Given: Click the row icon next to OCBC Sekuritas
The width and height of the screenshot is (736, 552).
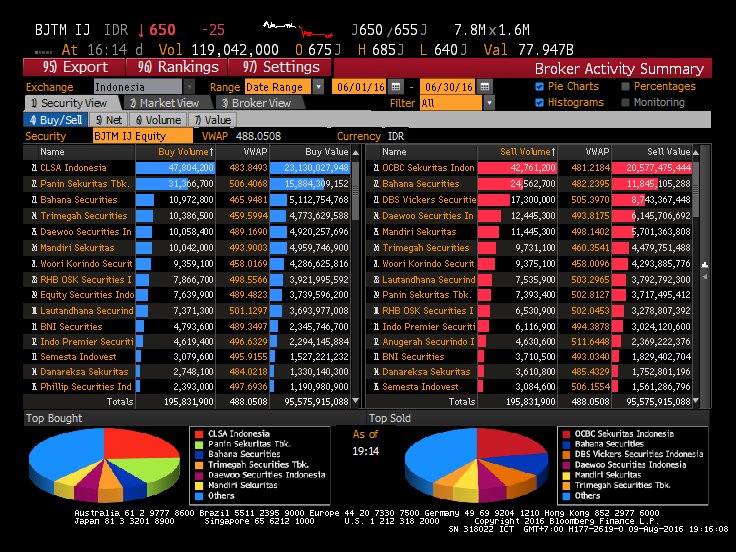Looking at the screenshot, I should [373, 167].
